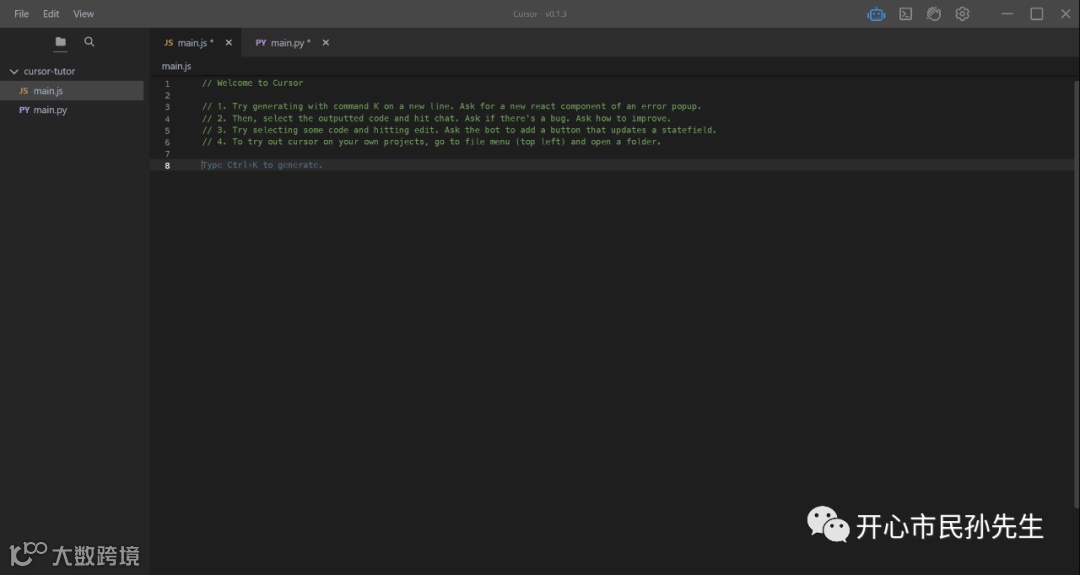Click PY icon of main.py in sidebar
Viewport: 1080px width, 575px height.
24,110
